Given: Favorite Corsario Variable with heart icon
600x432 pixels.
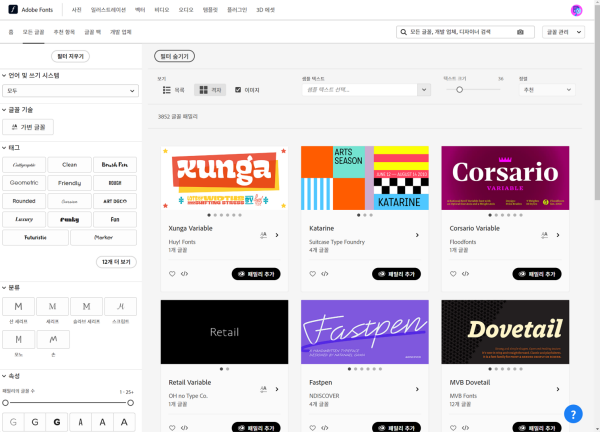Looking at the screenshot, I should pos(453,274).
